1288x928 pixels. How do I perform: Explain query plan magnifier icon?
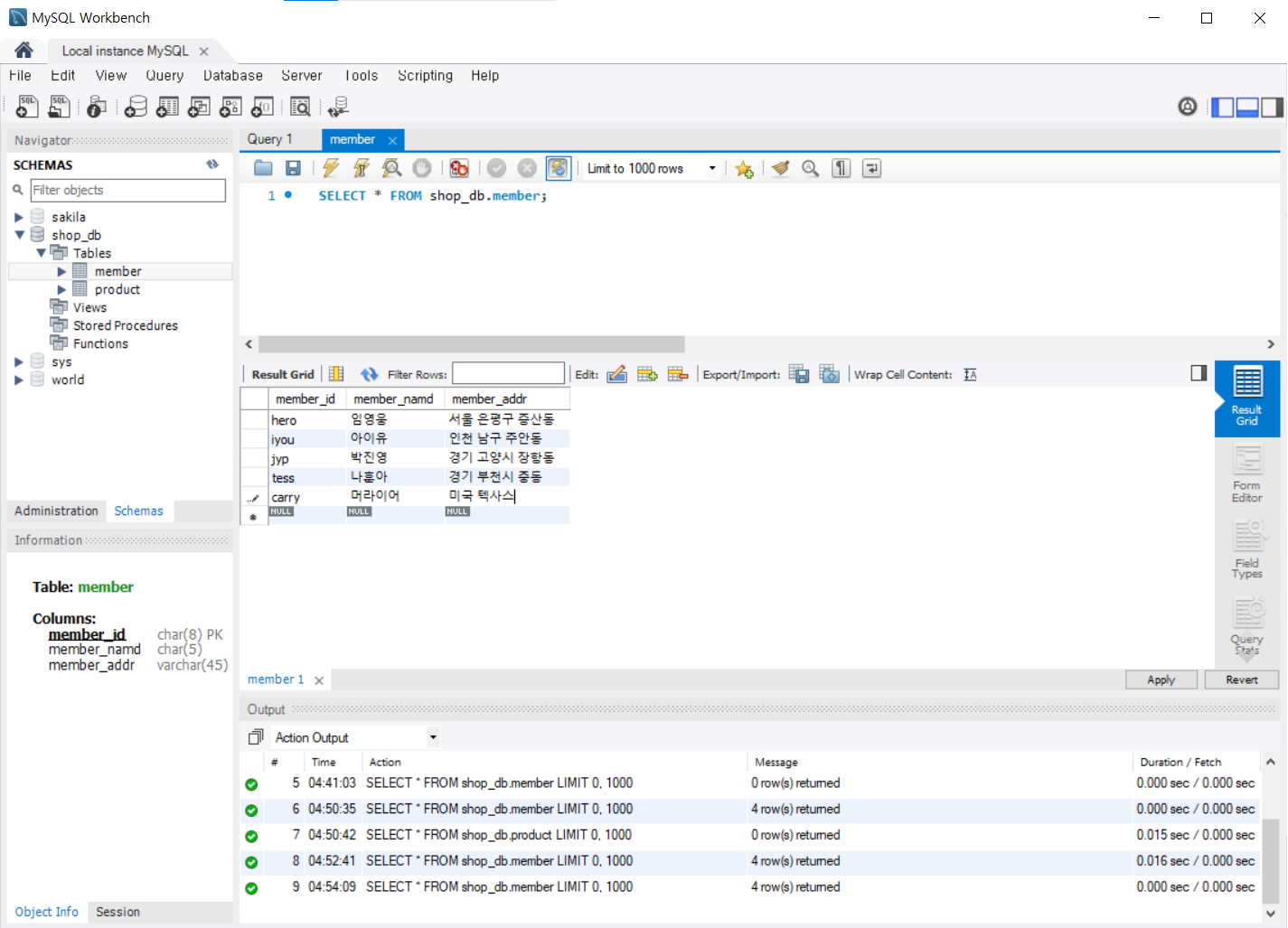click(x=391, y=168)
